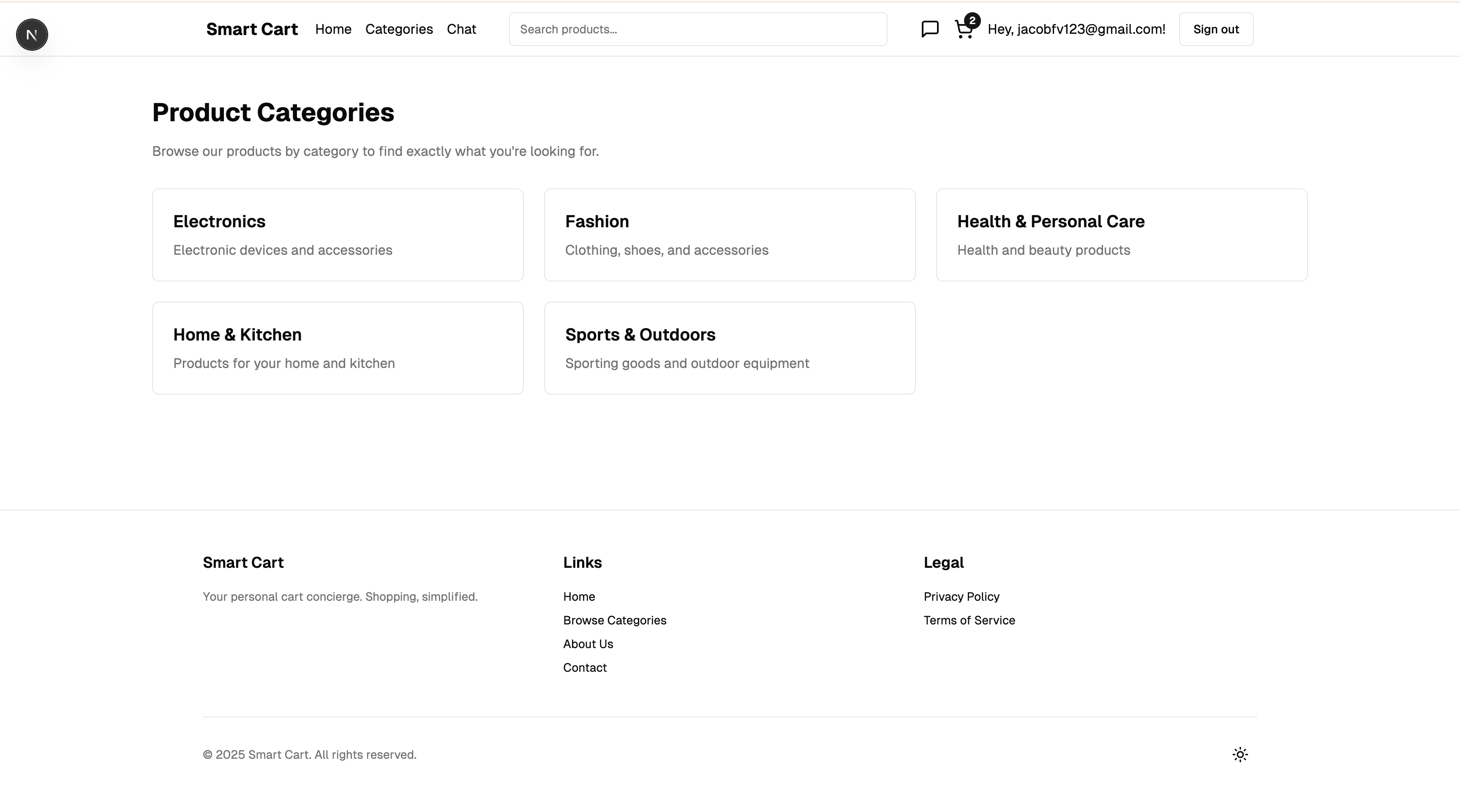This screenshot has width=1460, height=812.
Task: View the Terms of Service page
Action: pos(969,621)
